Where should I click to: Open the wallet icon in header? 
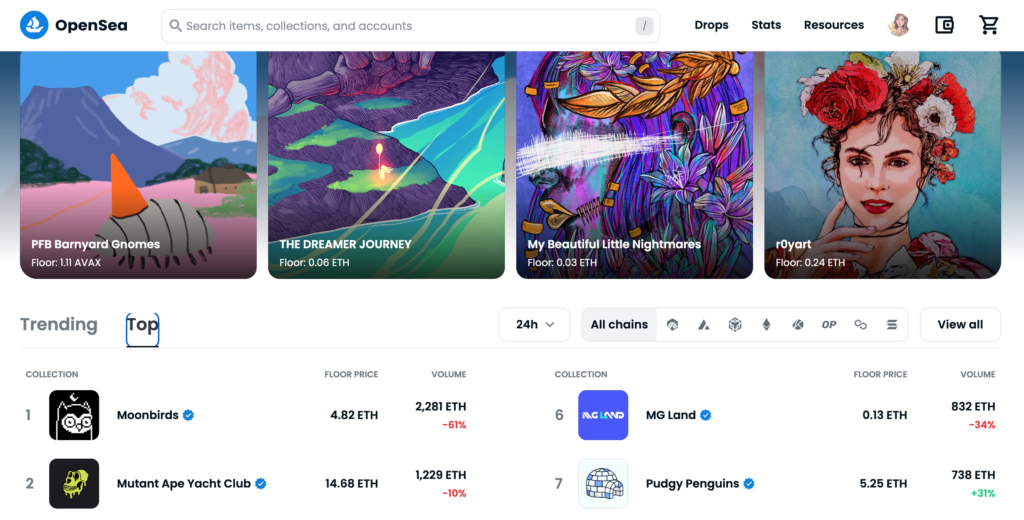[944, 25]
